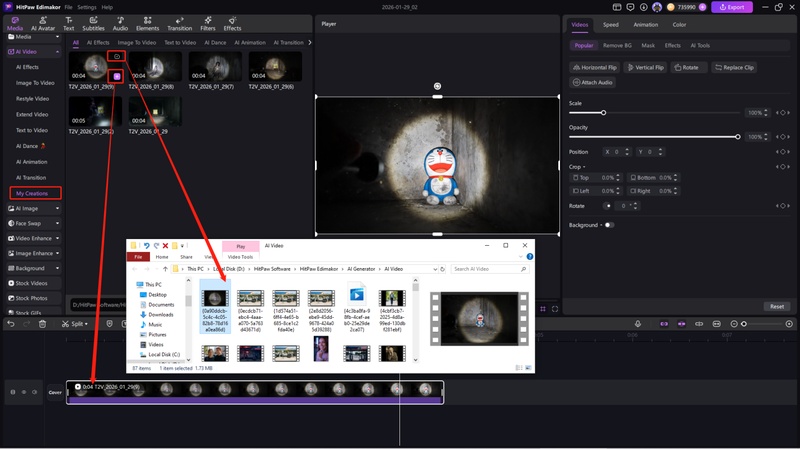Click the Cover button on the timeline
Screen dimensions: 800x449
55,392
